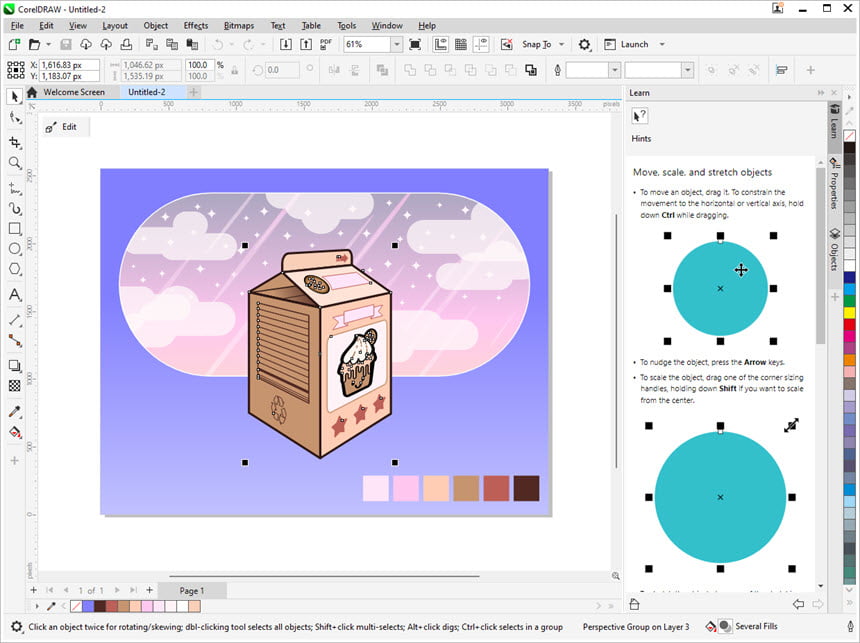
Task: Switch to the Welcome Screen tab
Action: pos(73,92)
